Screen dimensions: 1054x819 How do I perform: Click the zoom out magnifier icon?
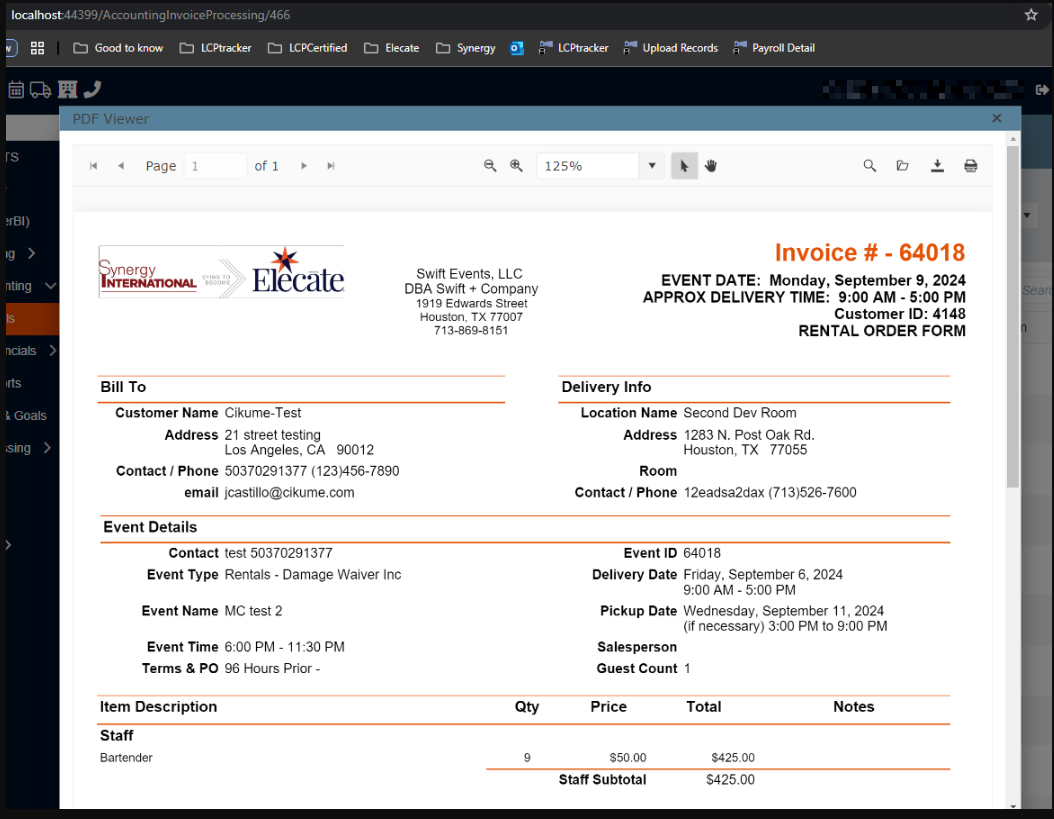(490, 166)
